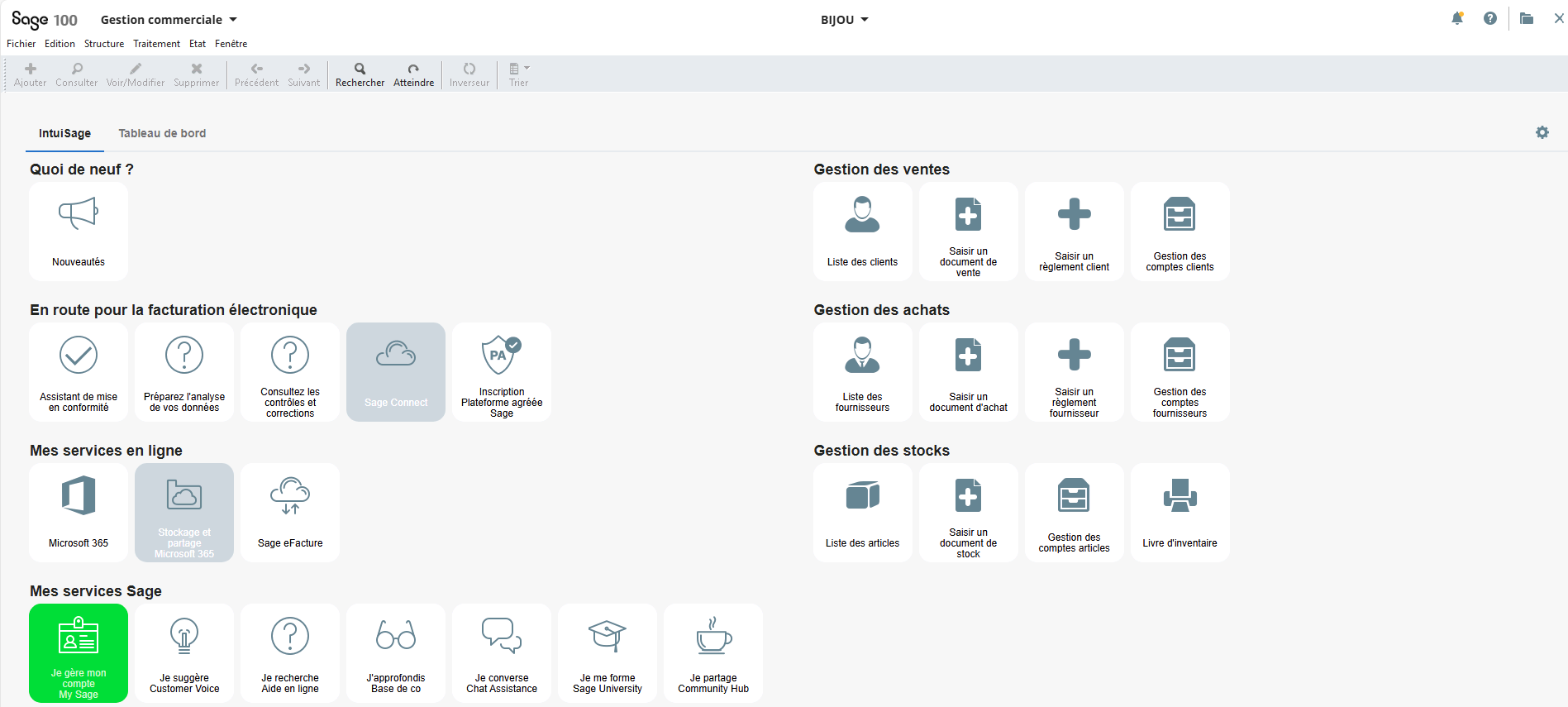The height and width of the screenshot is (707, 1568).
Task: Open Je gère mon compte My Sage
Action: click(79, 652)
